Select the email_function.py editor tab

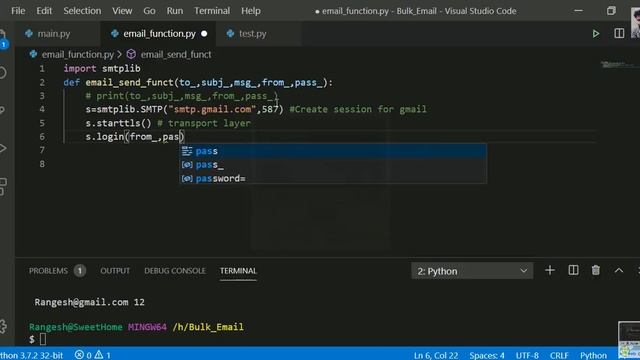pyautogui.click(x=159, y=34)
